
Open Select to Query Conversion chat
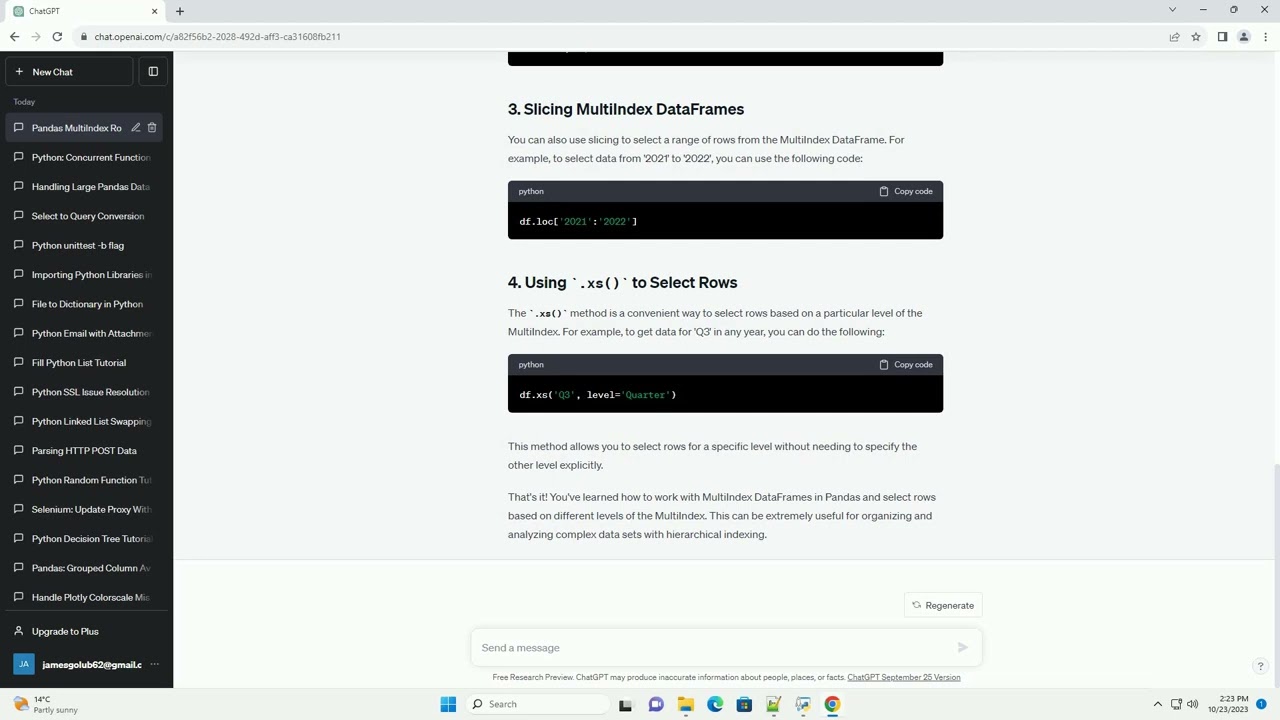pyautogui.click(x=86, y=216)
